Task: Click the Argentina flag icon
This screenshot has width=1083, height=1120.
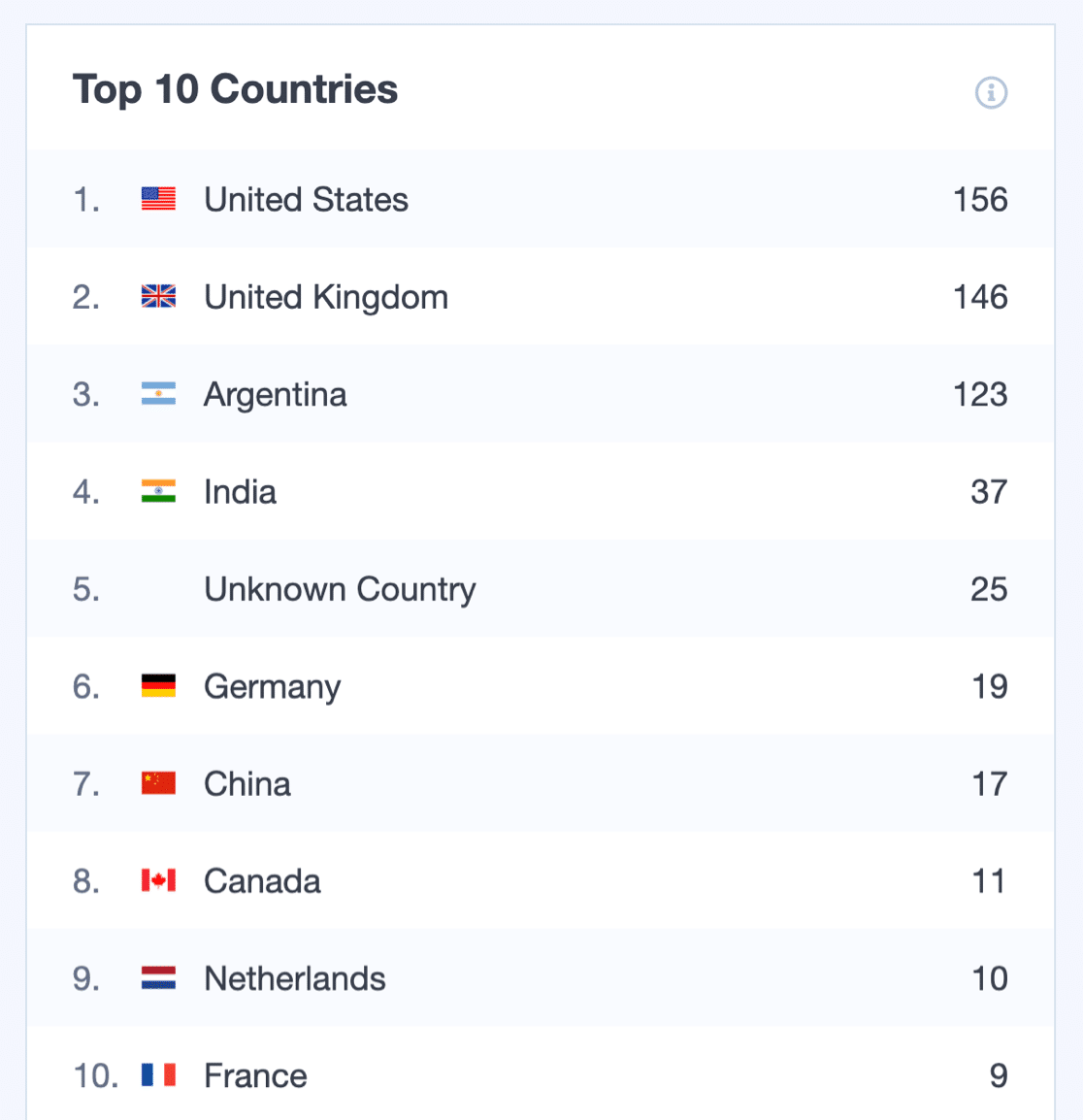Action: pyautogui.click(x=158, y=394)
